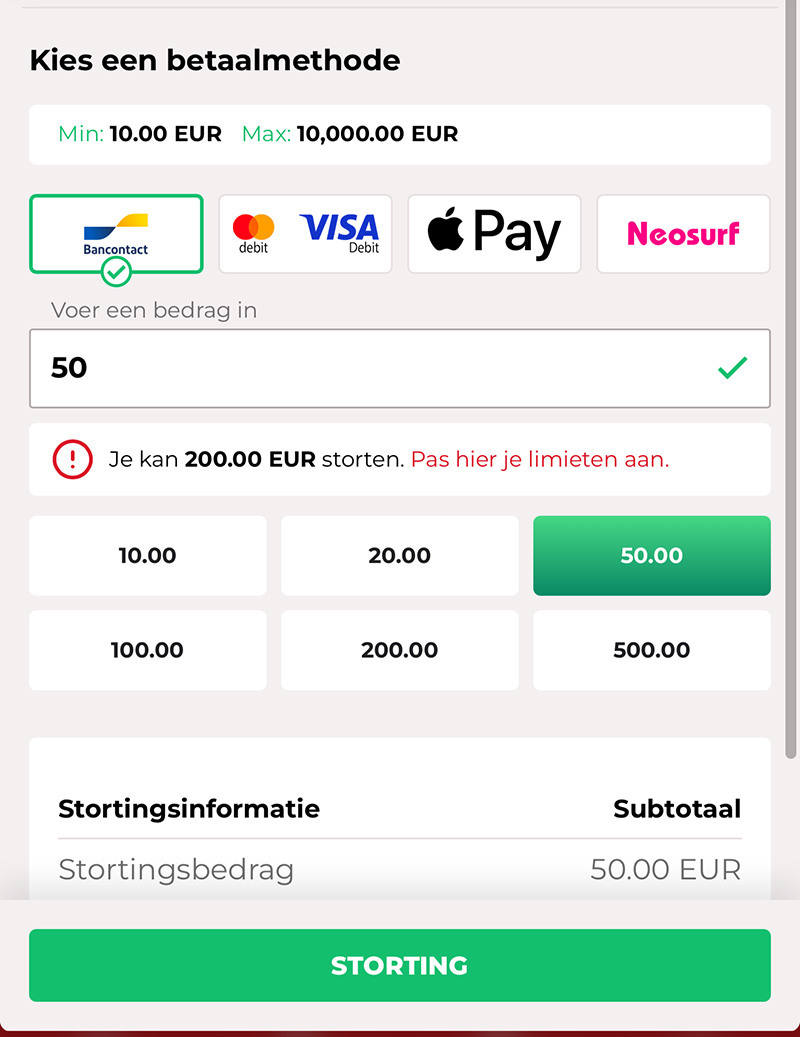The height and width of the screenshot is (1037, 800).
Task: Pick the 200.00 deposit option
Action: coord(399,650)
